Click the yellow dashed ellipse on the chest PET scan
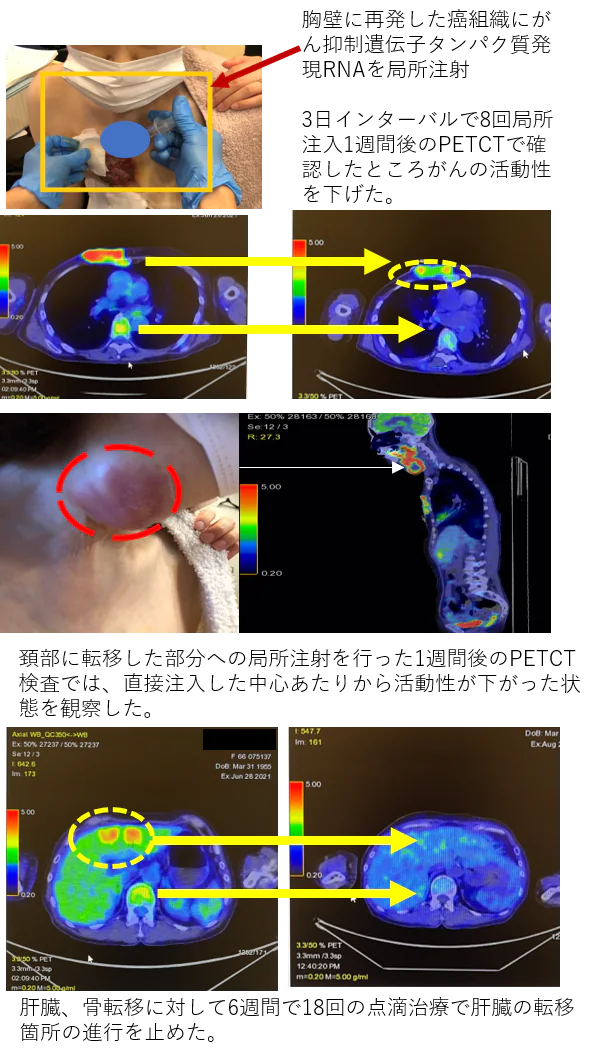 (427, 271)
